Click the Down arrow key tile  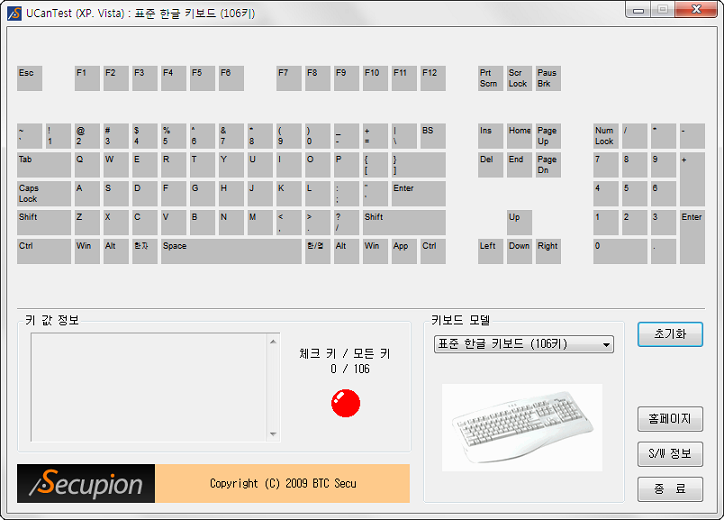tap(519, 251)
